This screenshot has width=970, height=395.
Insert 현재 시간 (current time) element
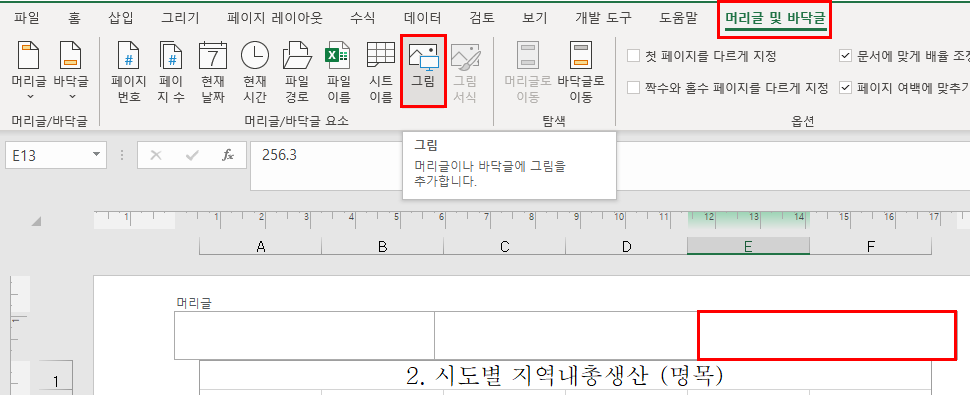pyautogui.click(x=255, y=71)
